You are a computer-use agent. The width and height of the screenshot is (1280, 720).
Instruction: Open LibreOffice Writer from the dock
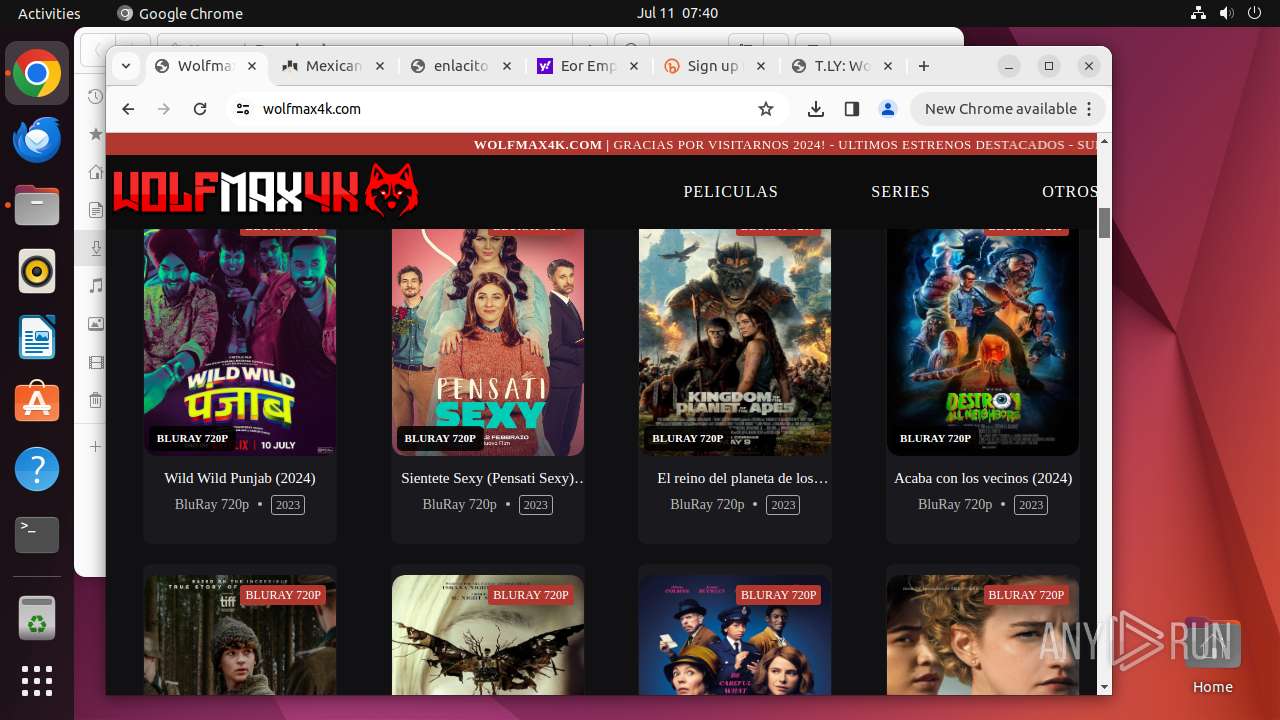pos(37,337)
